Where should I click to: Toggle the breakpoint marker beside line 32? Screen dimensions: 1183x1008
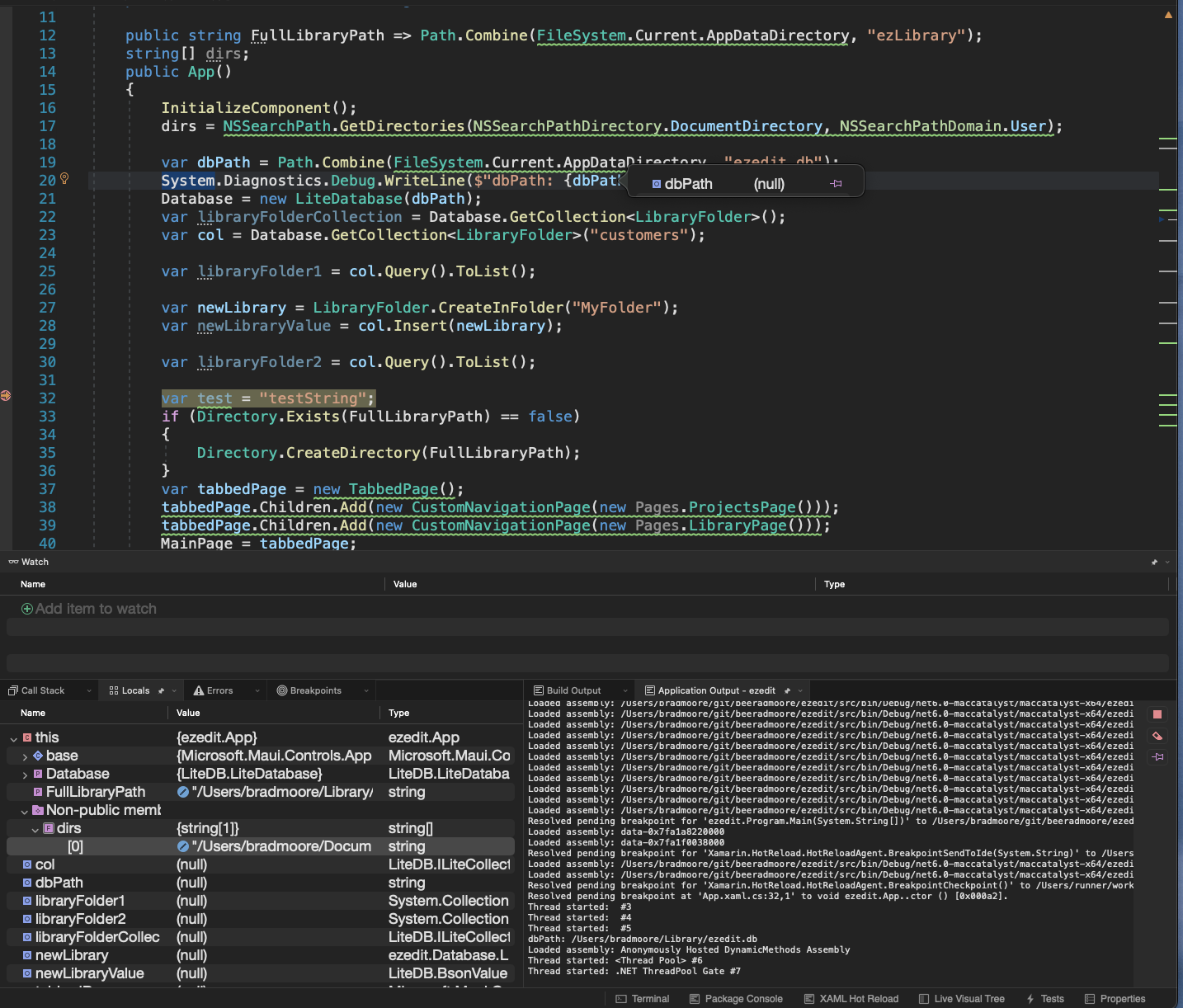pos(6,396)
